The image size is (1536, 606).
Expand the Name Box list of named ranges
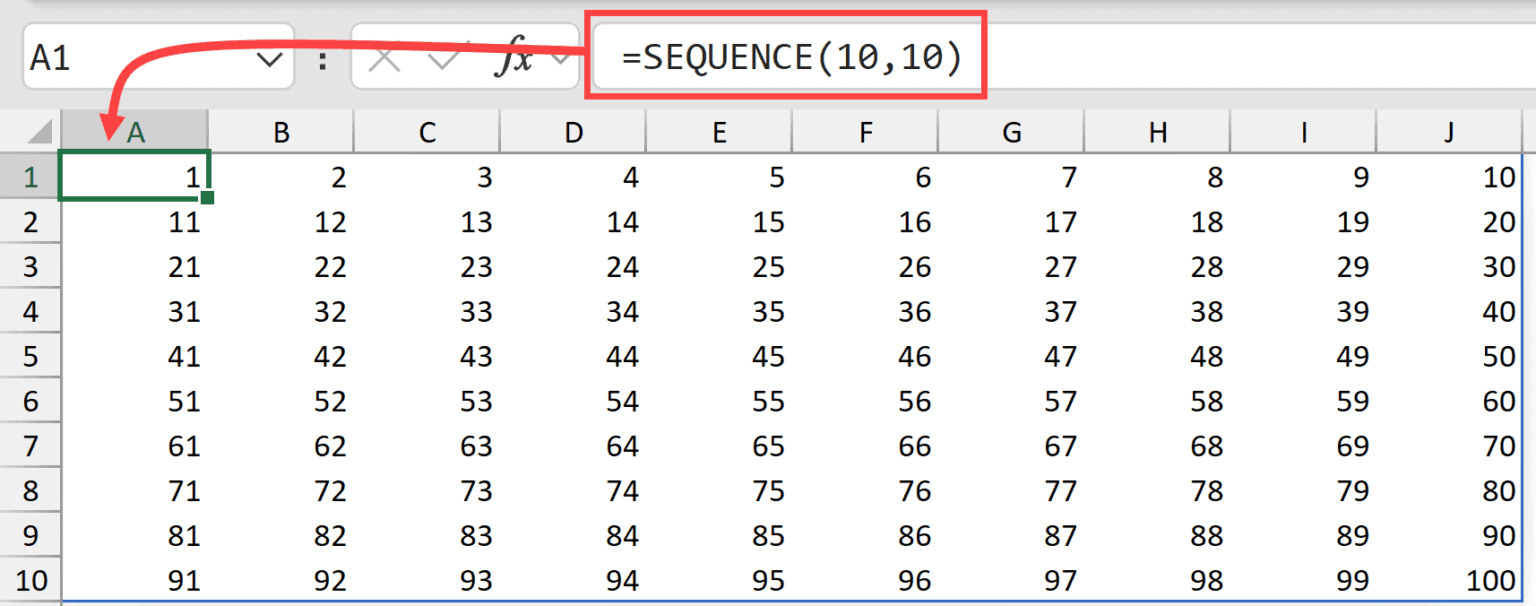coord(270,57)
